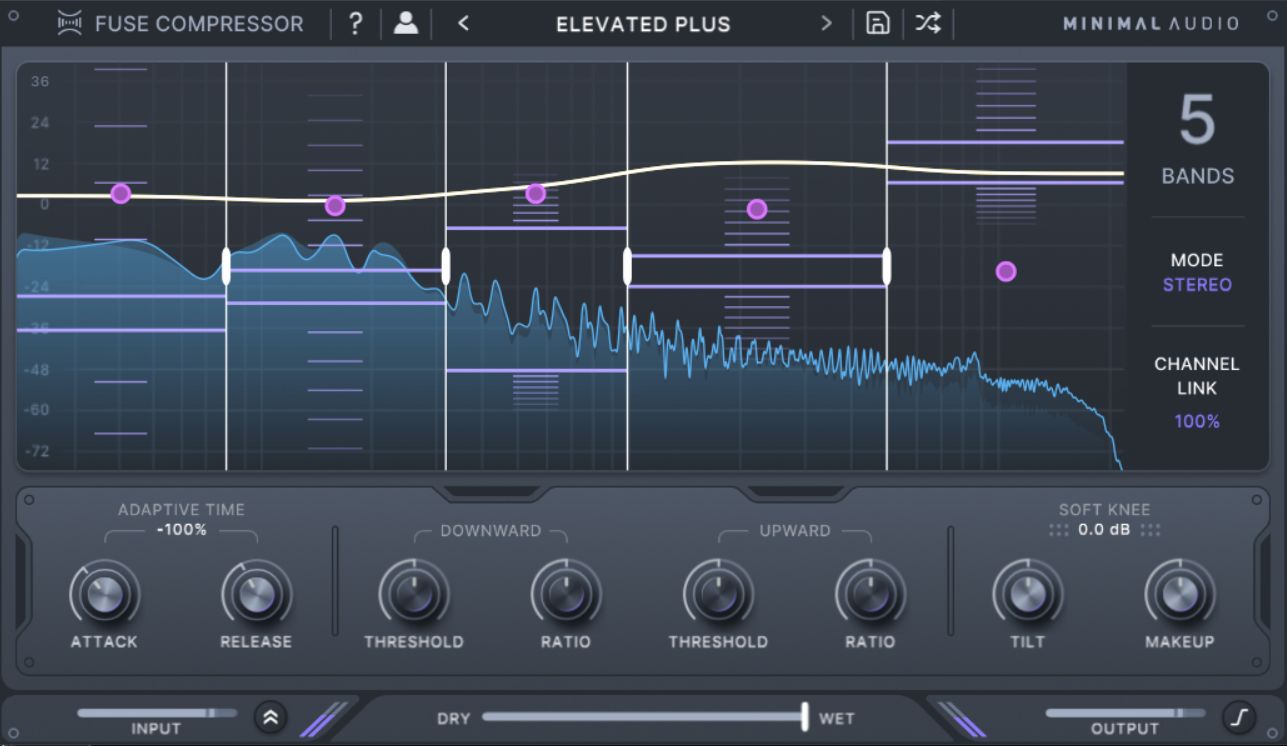
Task: Click the left panel collapse tab below display
Action: click(x=491, y=492)
